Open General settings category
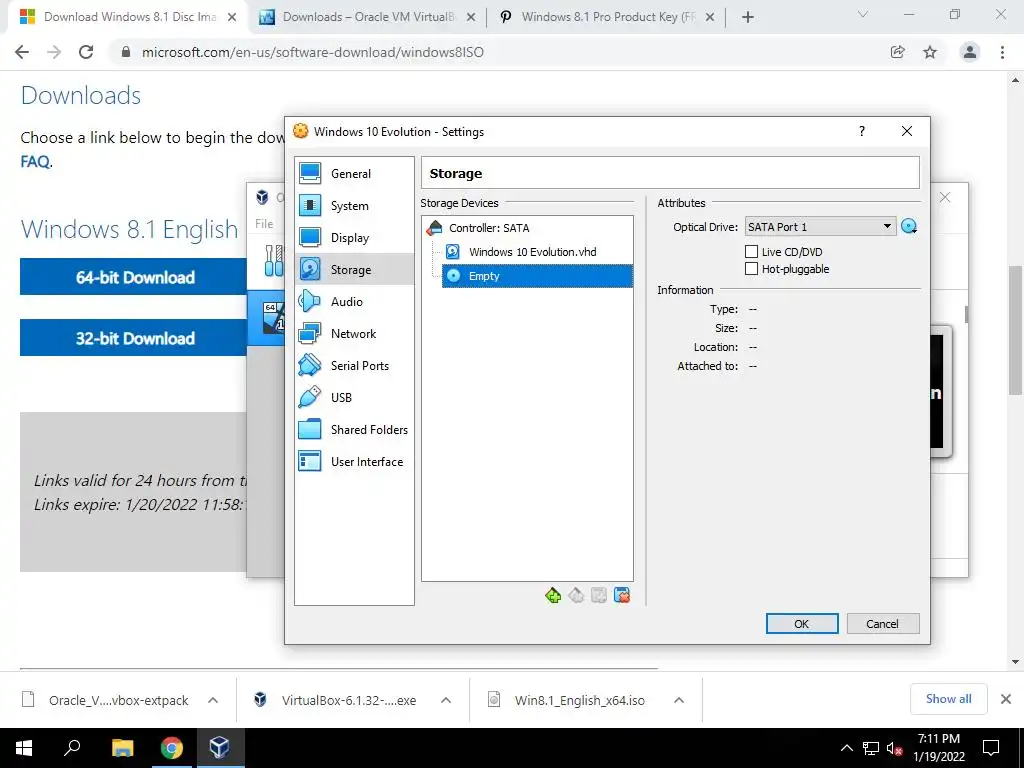This screenshot has height=768, width=1024. tap(354, 174)
